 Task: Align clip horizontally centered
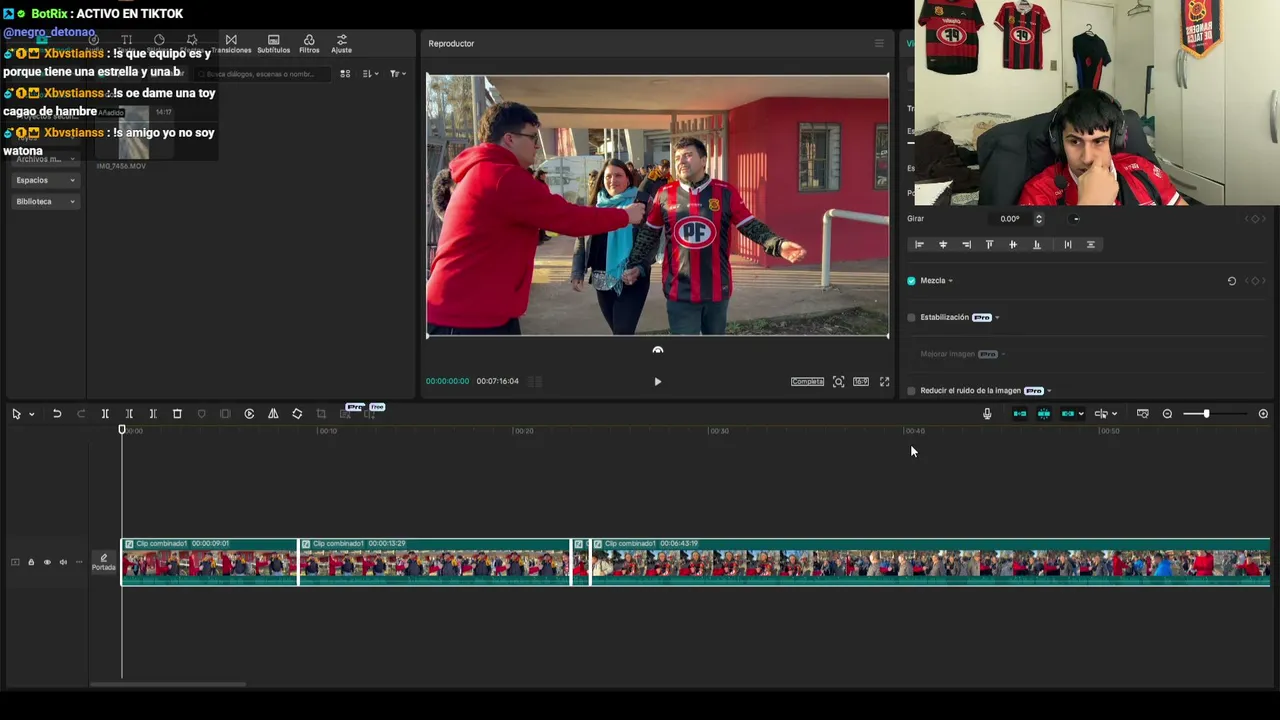943,245
